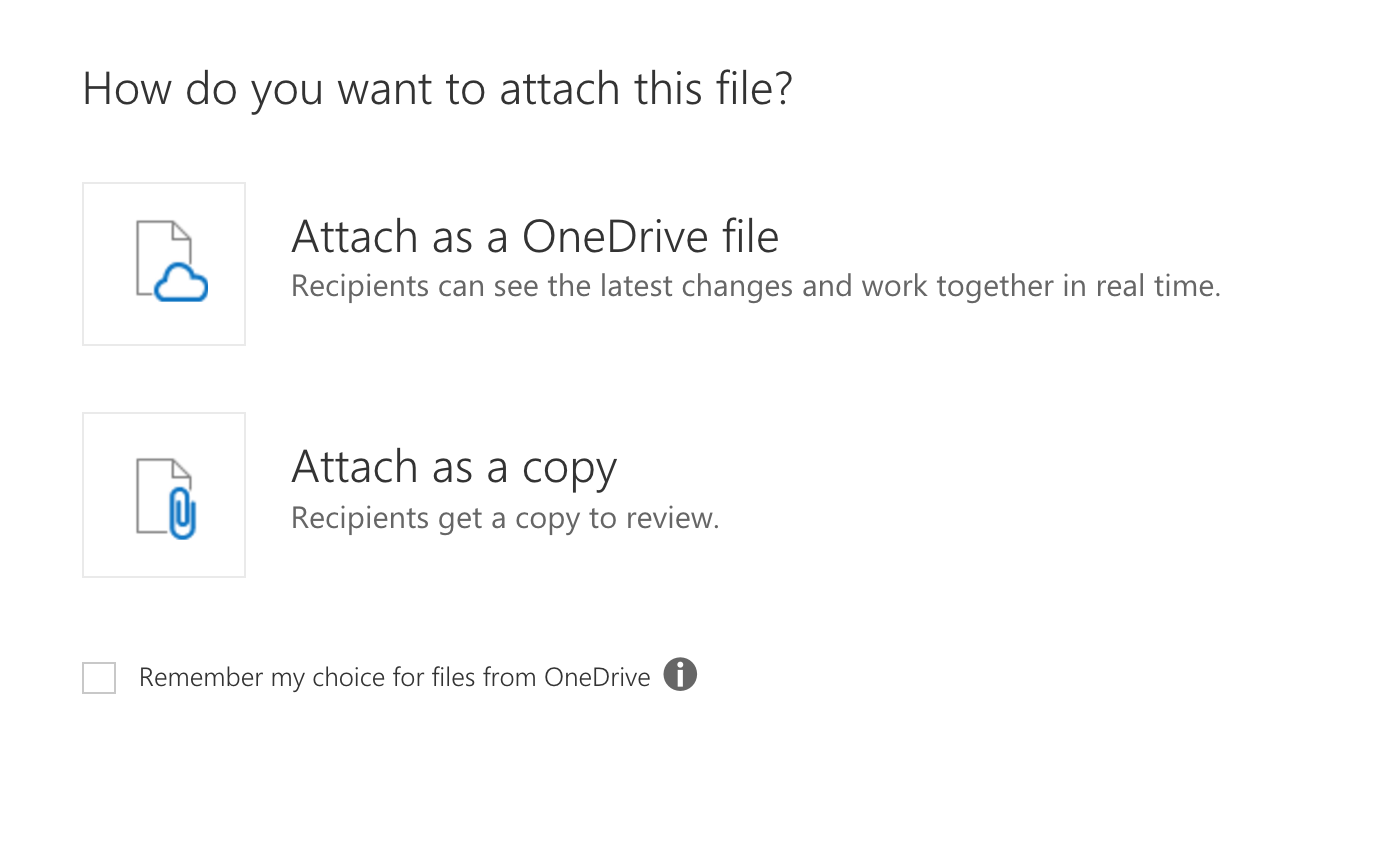Viewport: 1386px width, 848px height.
Task: Click the word "OneDrive" in the first option title
Action: (615, 237)
